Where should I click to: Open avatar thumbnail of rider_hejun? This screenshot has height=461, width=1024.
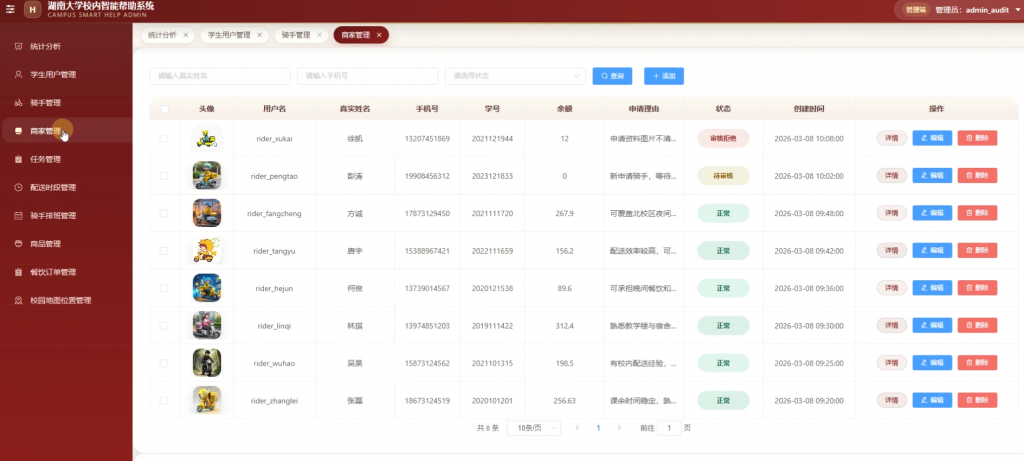pyautogui.click(x=206, y=288)
